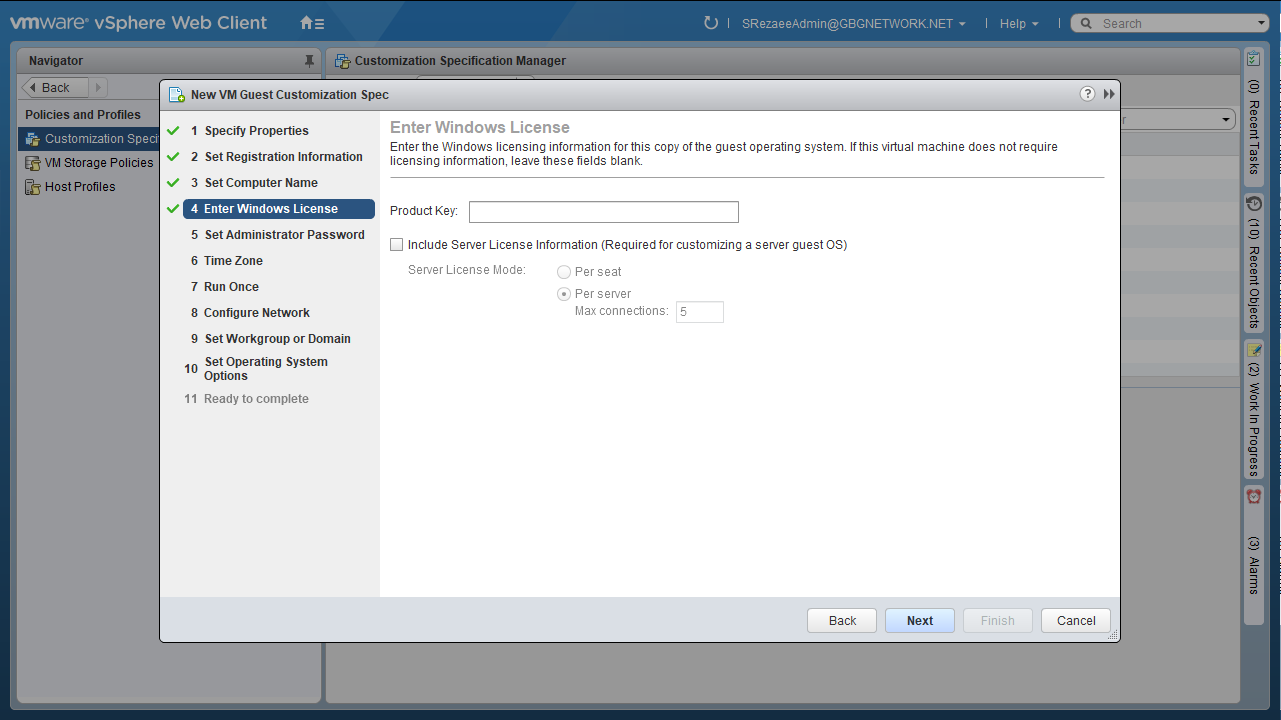Click the double-arrow expand icon in dialog header

1109,94
